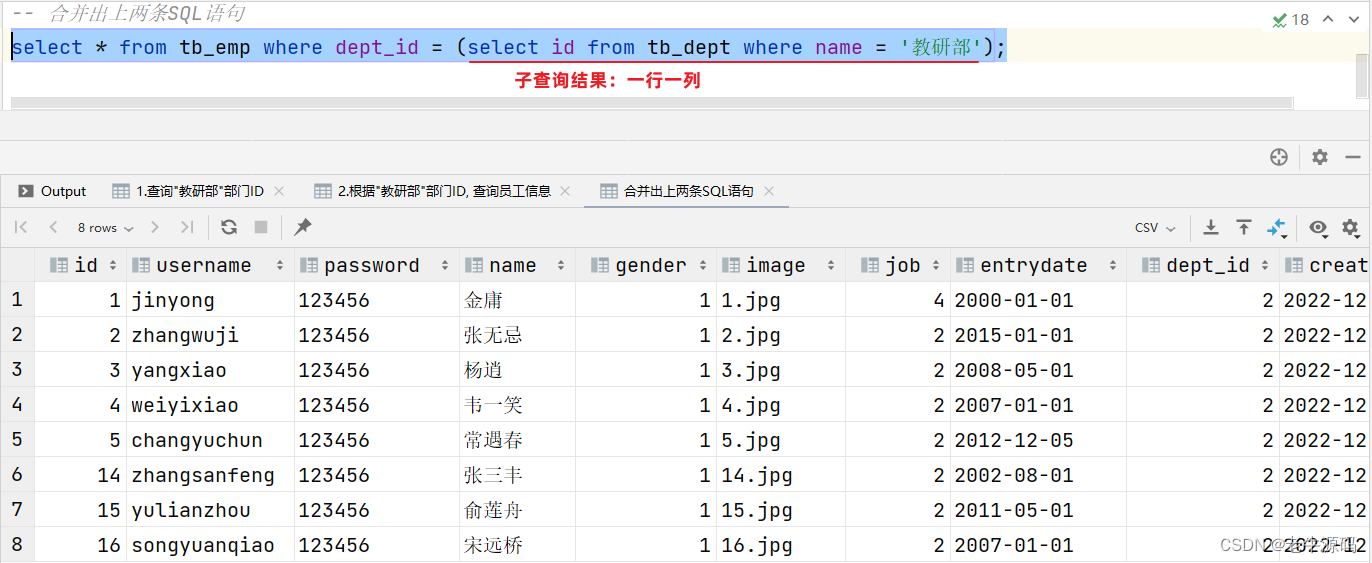Screen dimensions: 1372x563
Task: Jump to next problem with down chevron
Action: [1353, 19]
